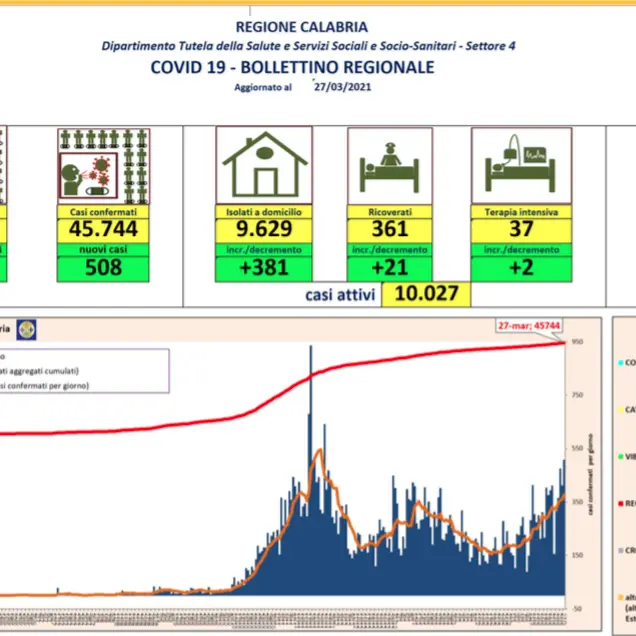This screenshot has height=636, width=636.
Task: Select the intensive care bed icon
Action: click(x=521, y=165)
